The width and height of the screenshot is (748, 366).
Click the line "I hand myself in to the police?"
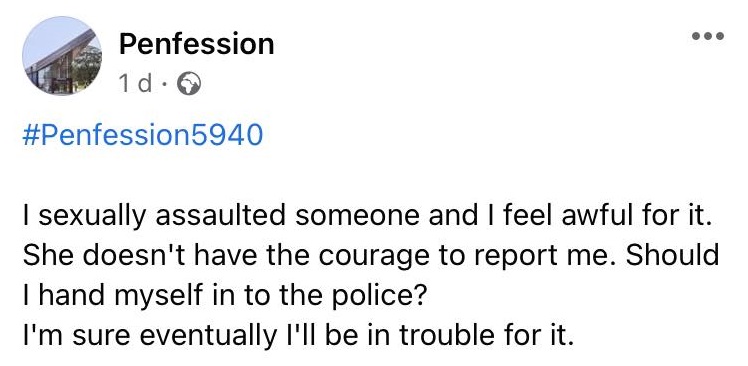point(224,297)
